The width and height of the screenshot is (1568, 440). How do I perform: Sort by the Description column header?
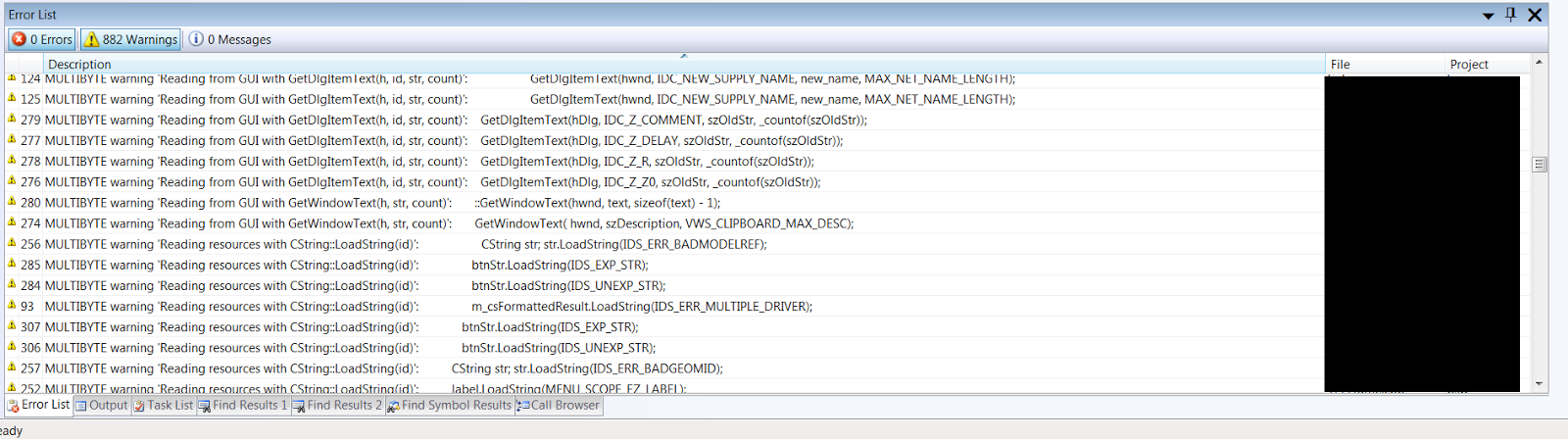click(x=684, y=64)
